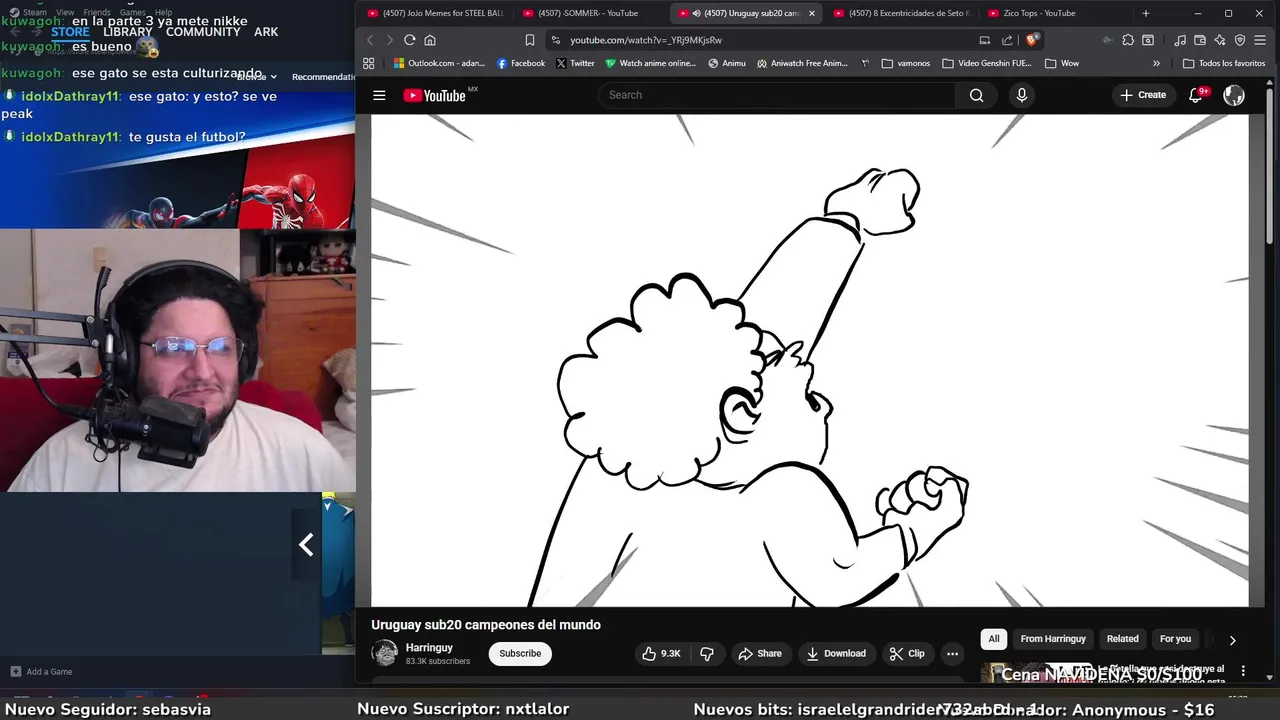Select the From Harringuy filter chip
This screenshot has height=720, width=1280.
(x=1053, y=639)
